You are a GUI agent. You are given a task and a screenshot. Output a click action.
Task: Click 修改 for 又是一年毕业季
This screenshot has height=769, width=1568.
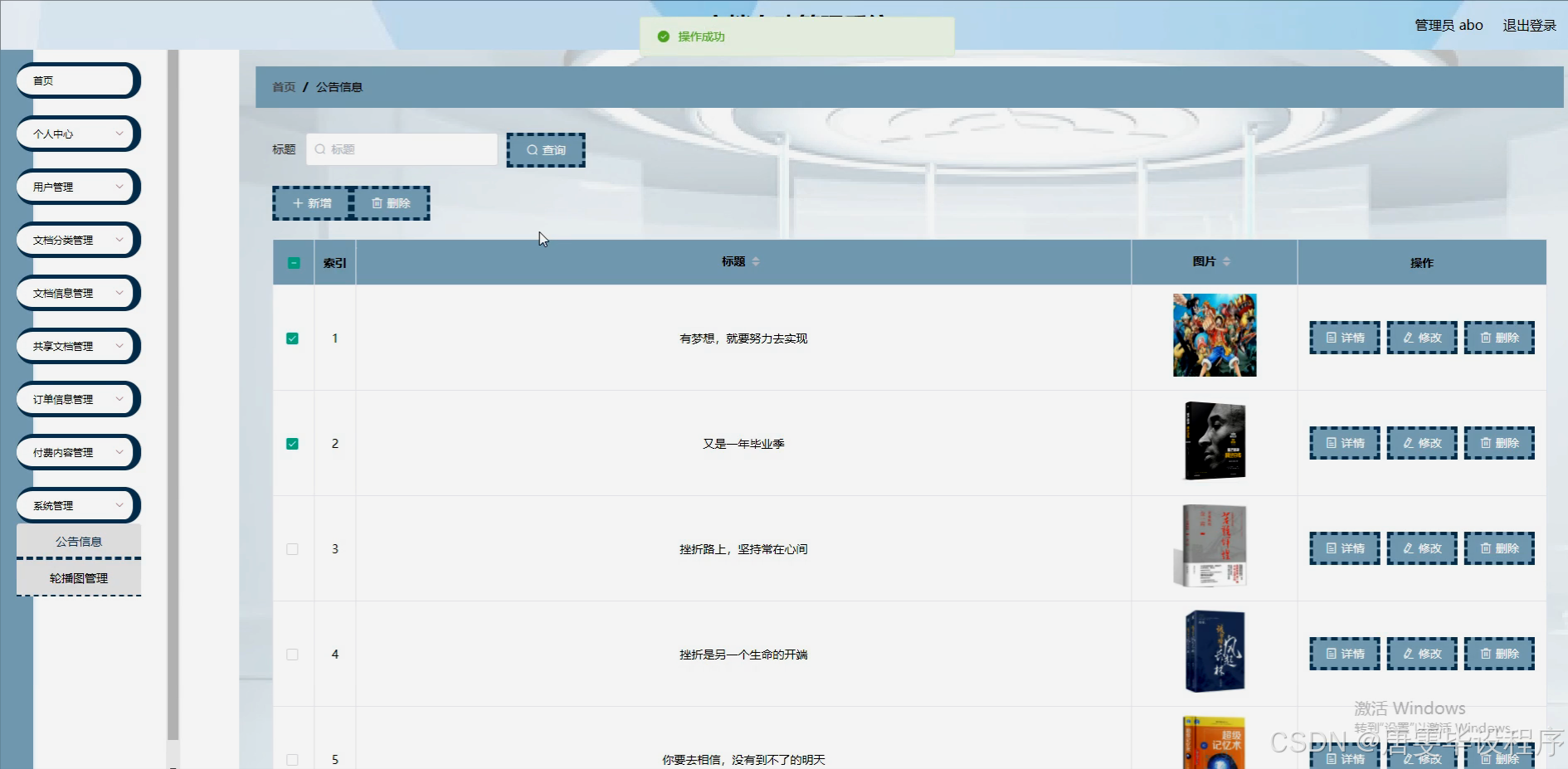coord(1422,443)
